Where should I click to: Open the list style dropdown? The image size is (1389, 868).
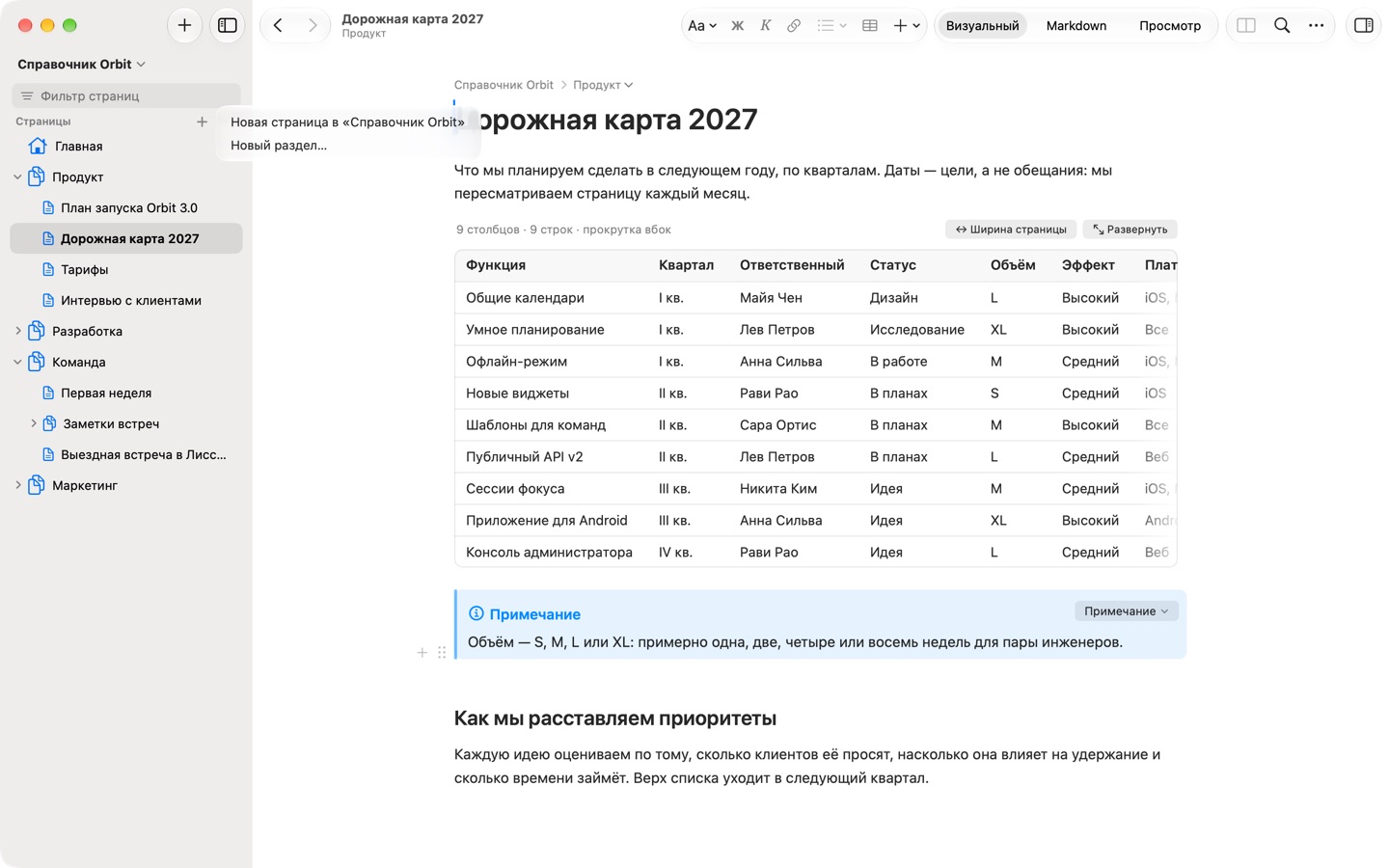831,26
